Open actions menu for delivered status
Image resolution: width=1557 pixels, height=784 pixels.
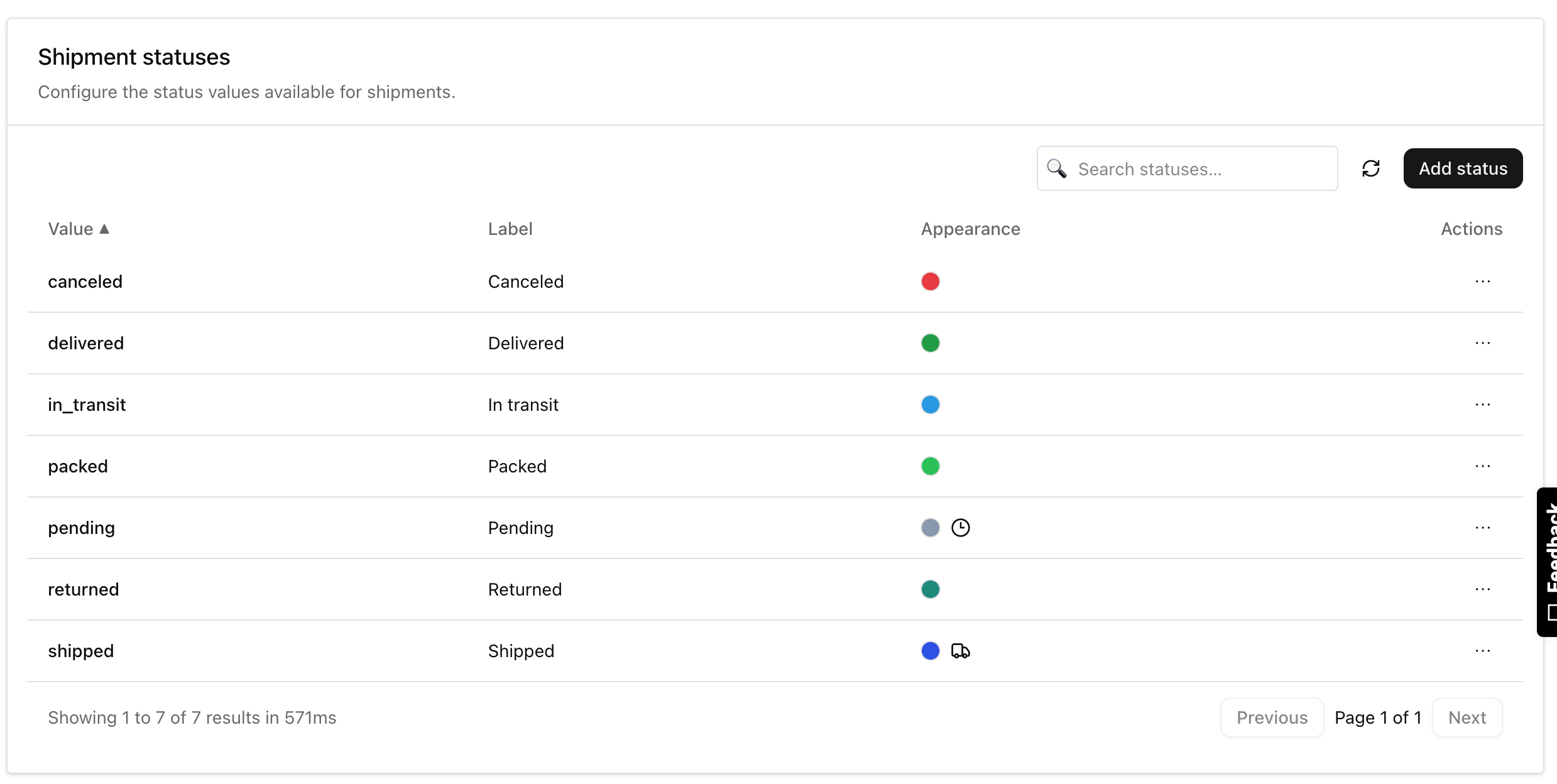pyautogui.click(x=1482, y=343)
